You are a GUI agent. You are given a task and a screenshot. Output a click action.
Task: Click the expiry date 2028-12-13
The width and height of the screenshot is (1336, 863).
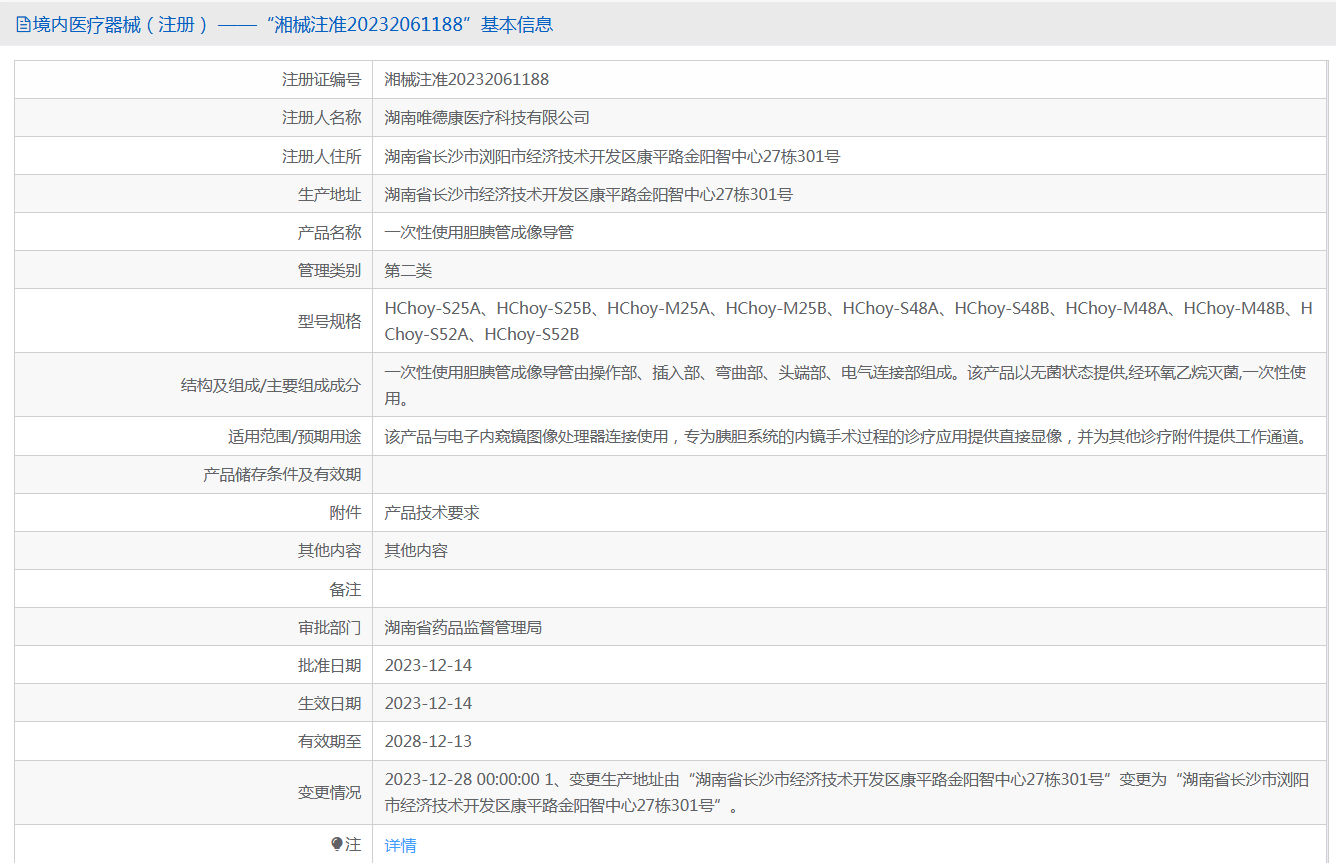pos(428,742)
